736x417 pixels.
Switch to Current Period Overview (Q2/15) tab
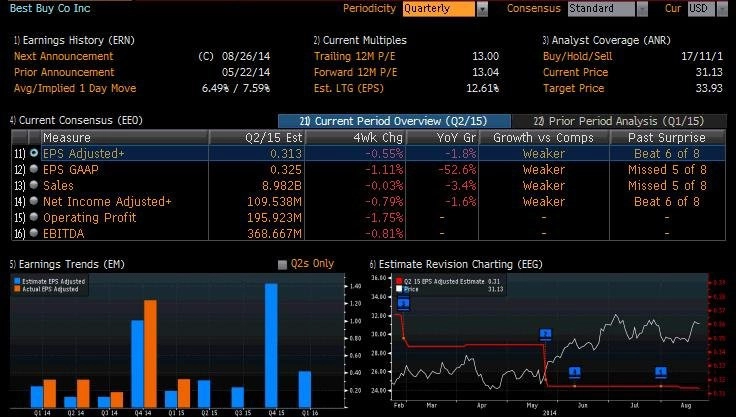[394, 121]
